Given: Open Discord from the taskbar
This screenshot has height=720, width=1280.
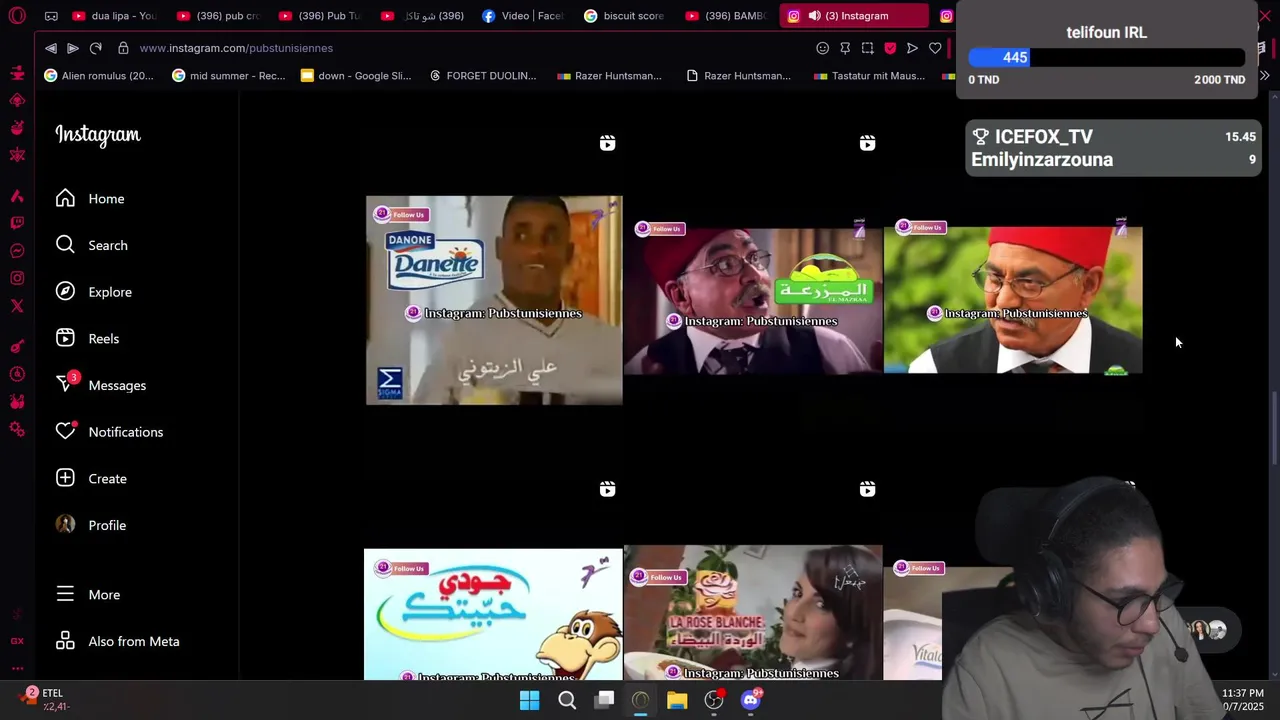Looking at the screenshot, I should [x=751, y=700].
